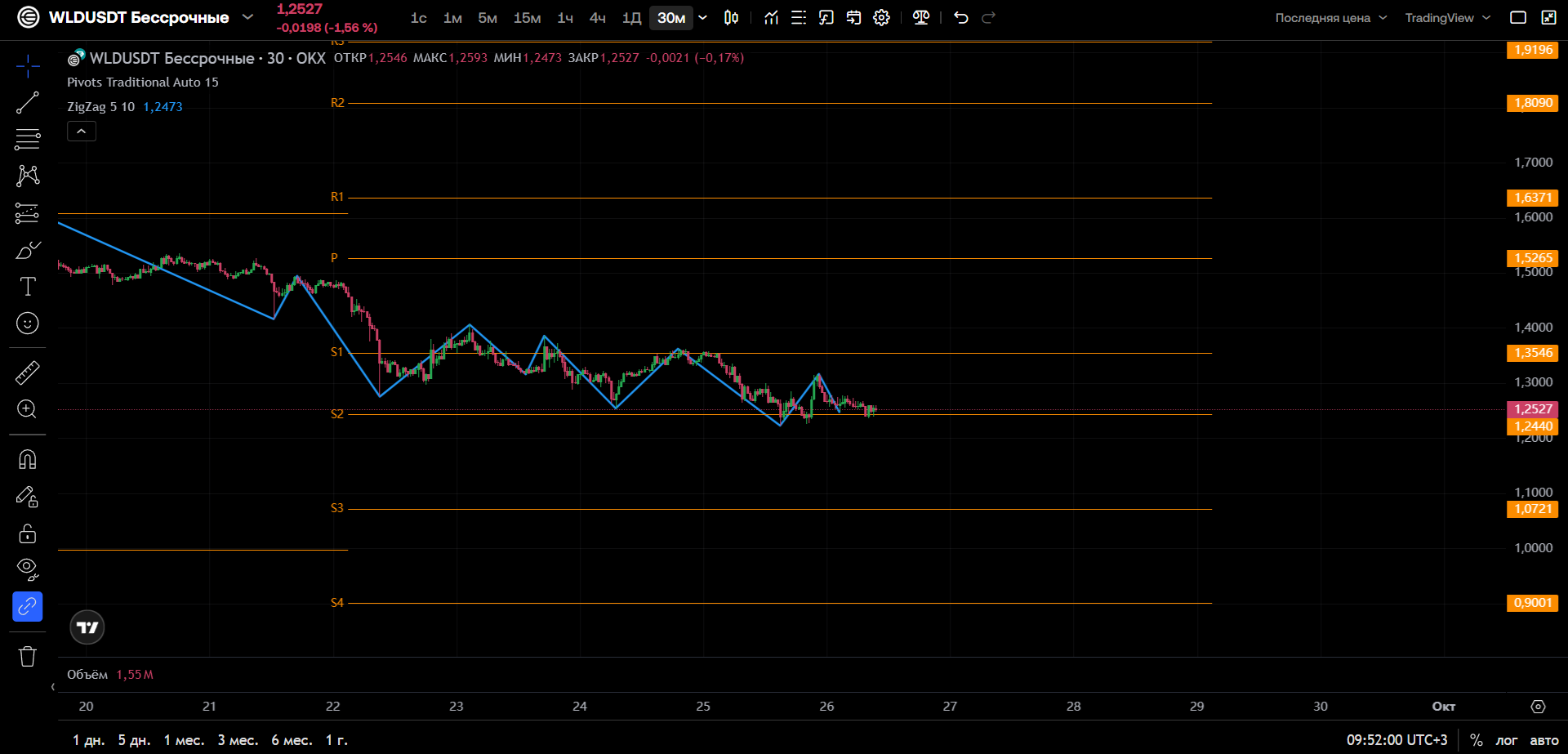Switch to the 1с timeframe
The image size is (1568, 754).
click(419, 18)
